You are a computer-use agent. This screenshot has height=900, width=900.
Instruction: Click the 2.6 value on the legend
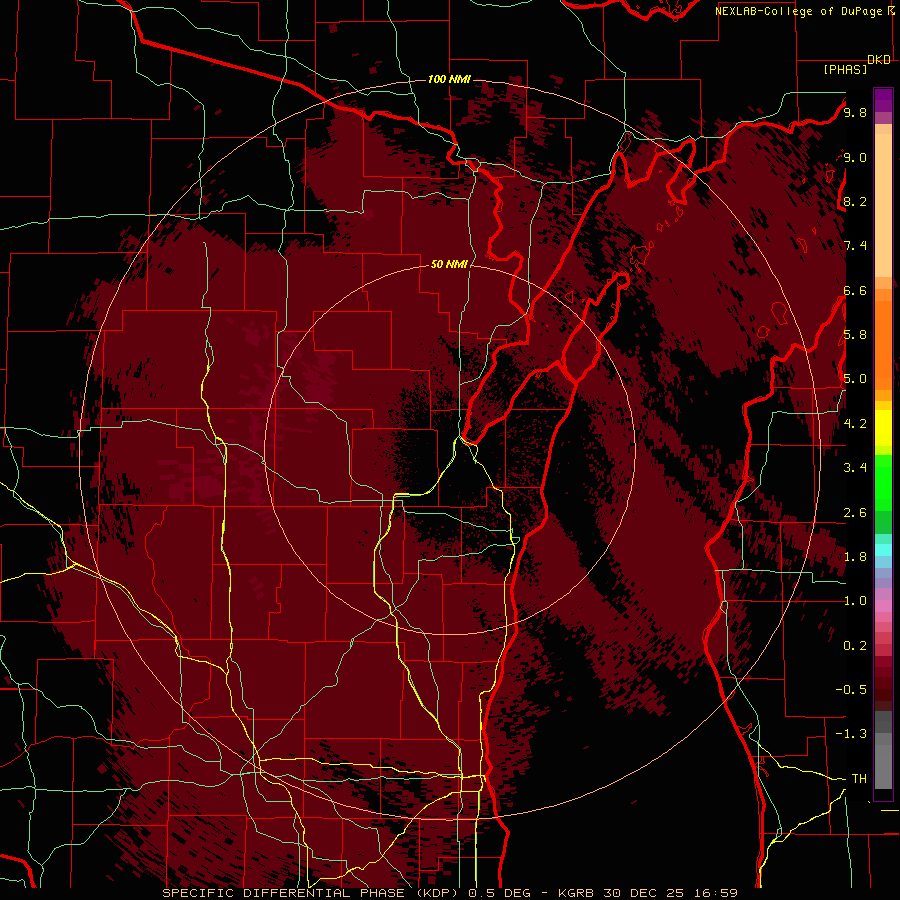click(x=855, y=513)
